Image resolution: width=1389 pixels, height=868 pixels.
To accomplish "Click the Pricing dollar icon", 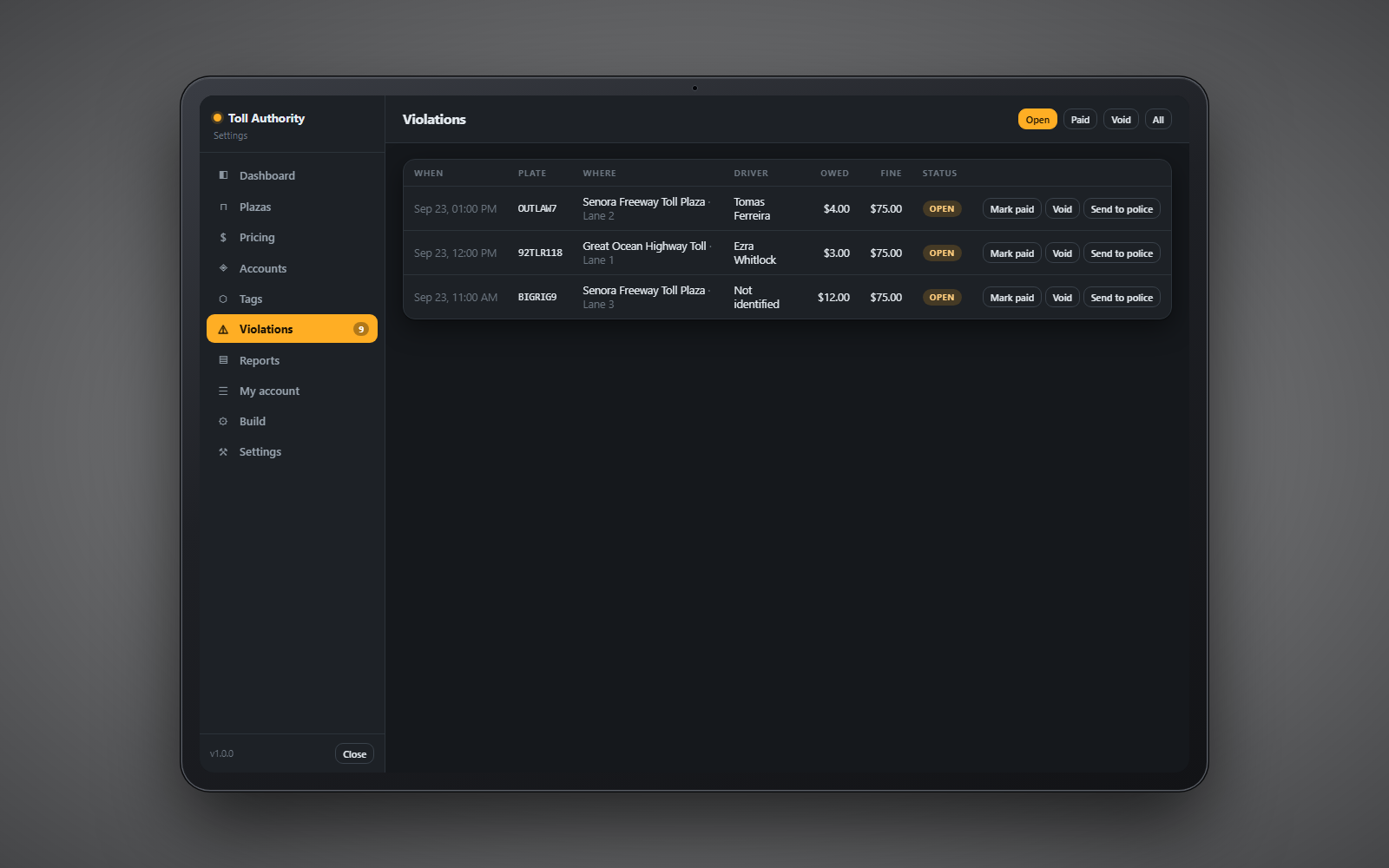I will pyautogui.click(x=223, y=237).
